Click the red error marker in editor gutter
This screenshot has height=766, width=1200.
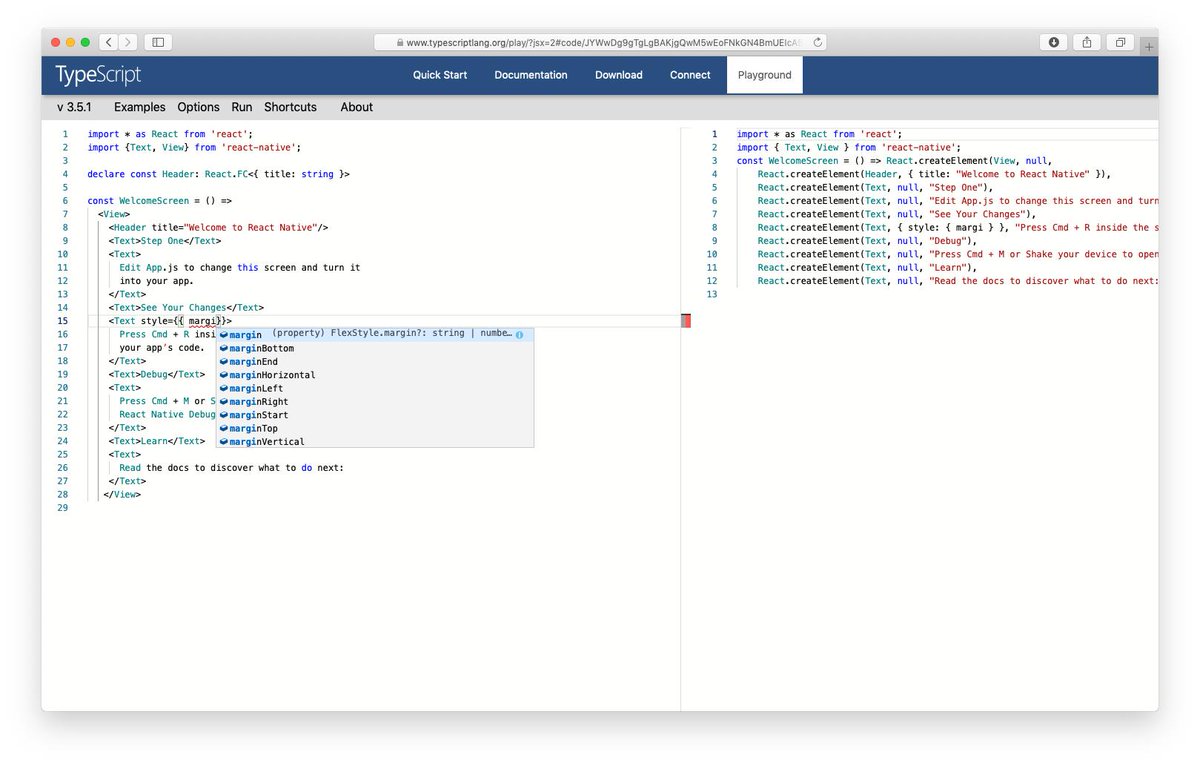(x=685, y=321)
